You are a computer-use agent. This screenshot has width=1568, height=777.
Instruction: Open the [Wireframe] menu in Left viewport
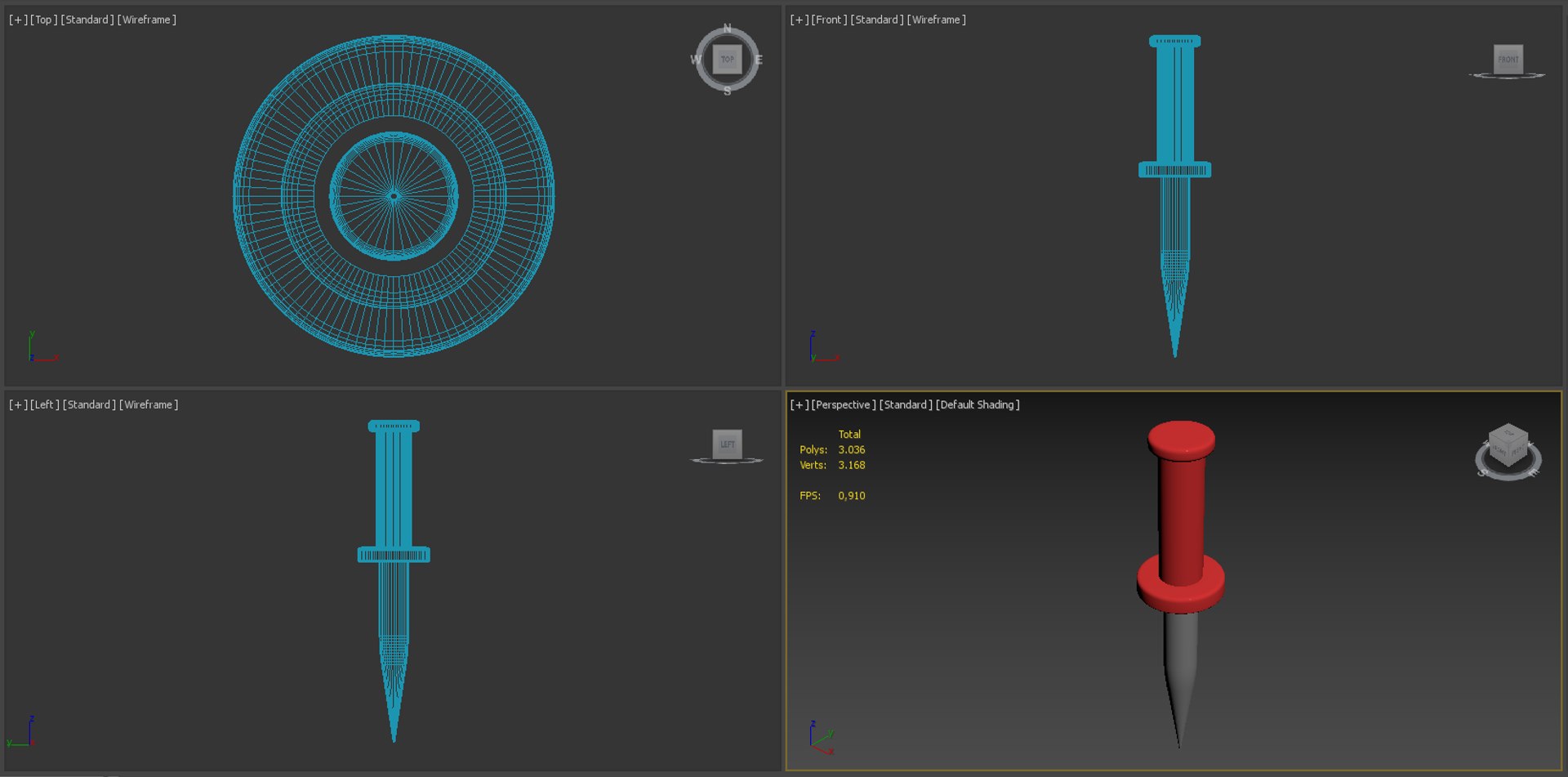[149, 404]
